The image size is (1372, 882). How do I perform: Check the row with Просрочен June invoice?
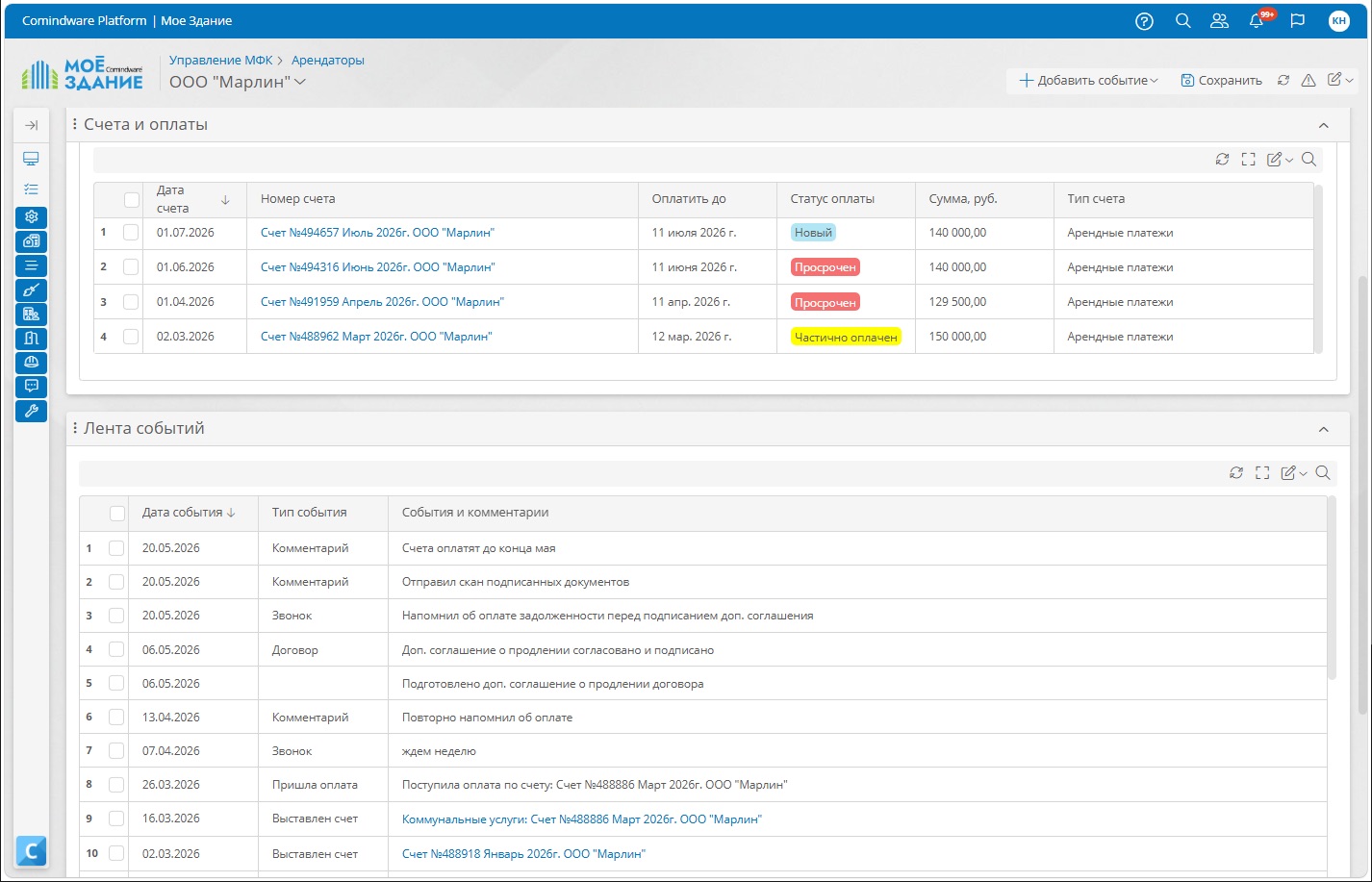(x=131, y=267)
